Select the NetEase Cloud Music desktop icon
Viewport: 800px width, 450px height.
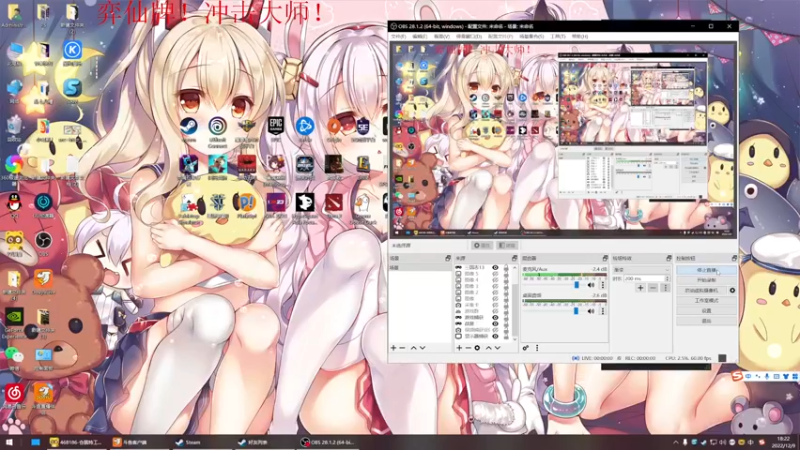tap(14, 396)
